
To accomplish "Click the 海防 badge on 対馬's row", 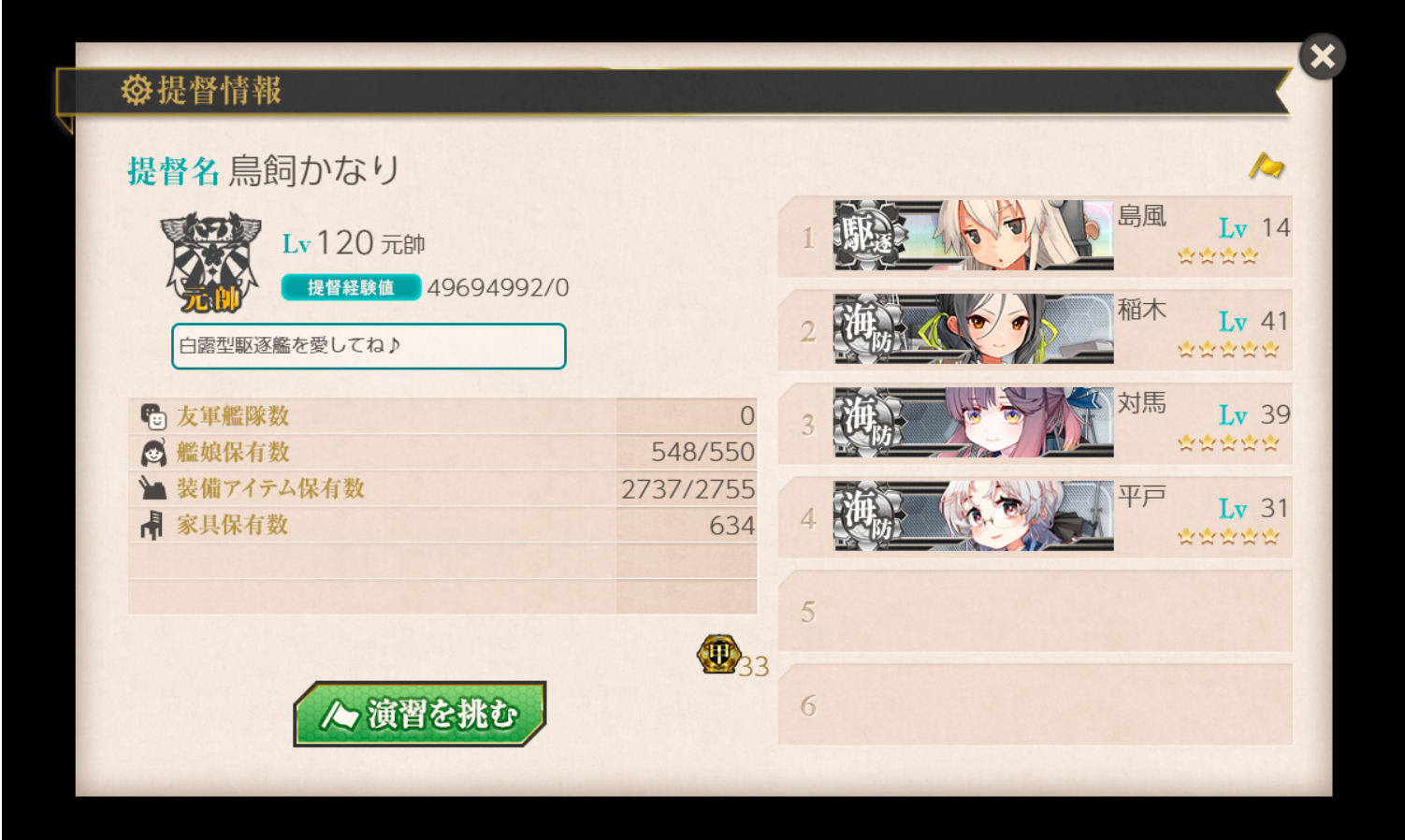I will tap(870, 422).
